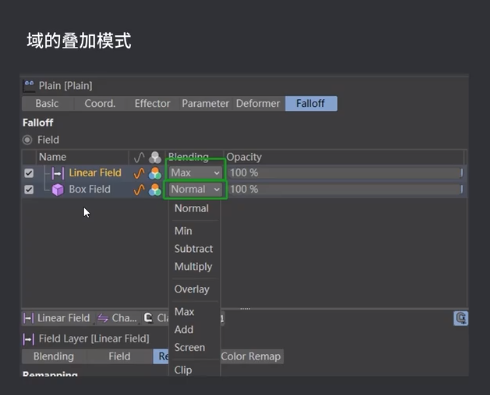Click the Linear Field icon in bottom bar

click(x=28, y=318)
